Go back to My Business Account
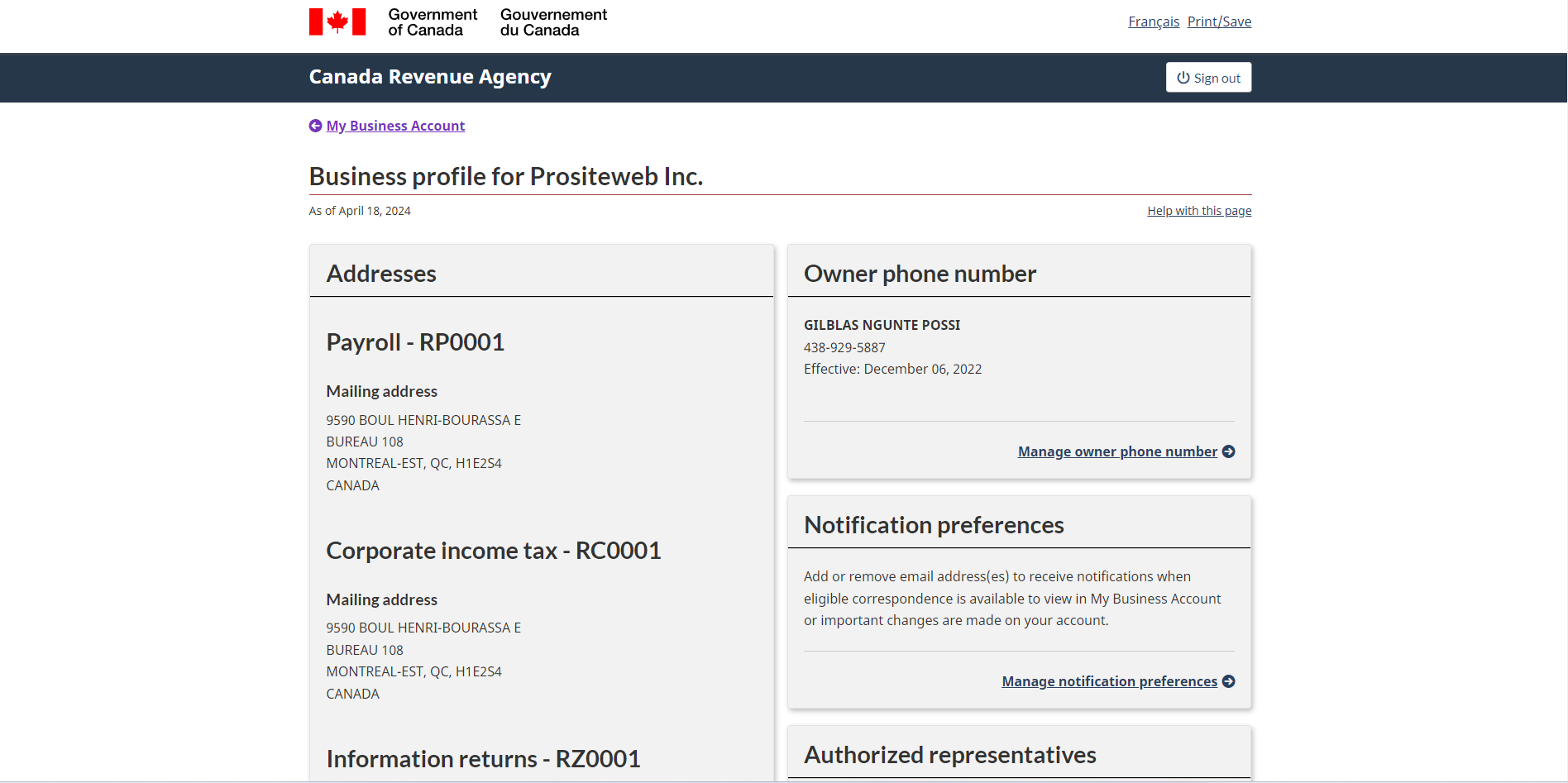Viewport: 1568px width, 783px height. click(x=395, y=126)
